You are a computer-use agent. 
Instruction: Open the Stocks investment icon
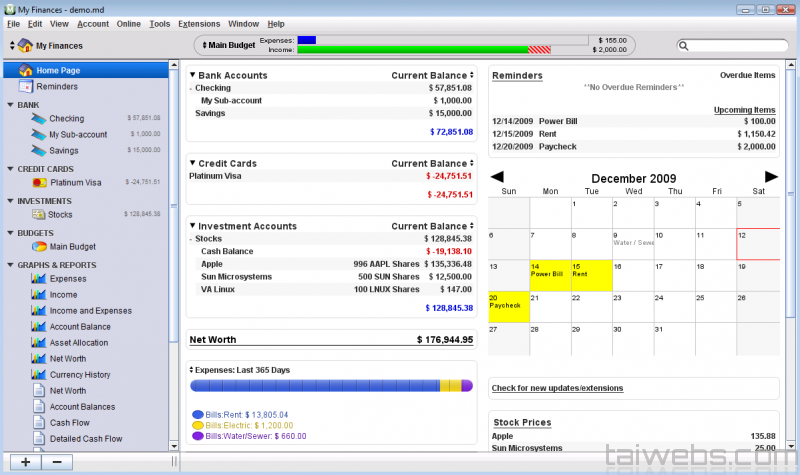39,215
